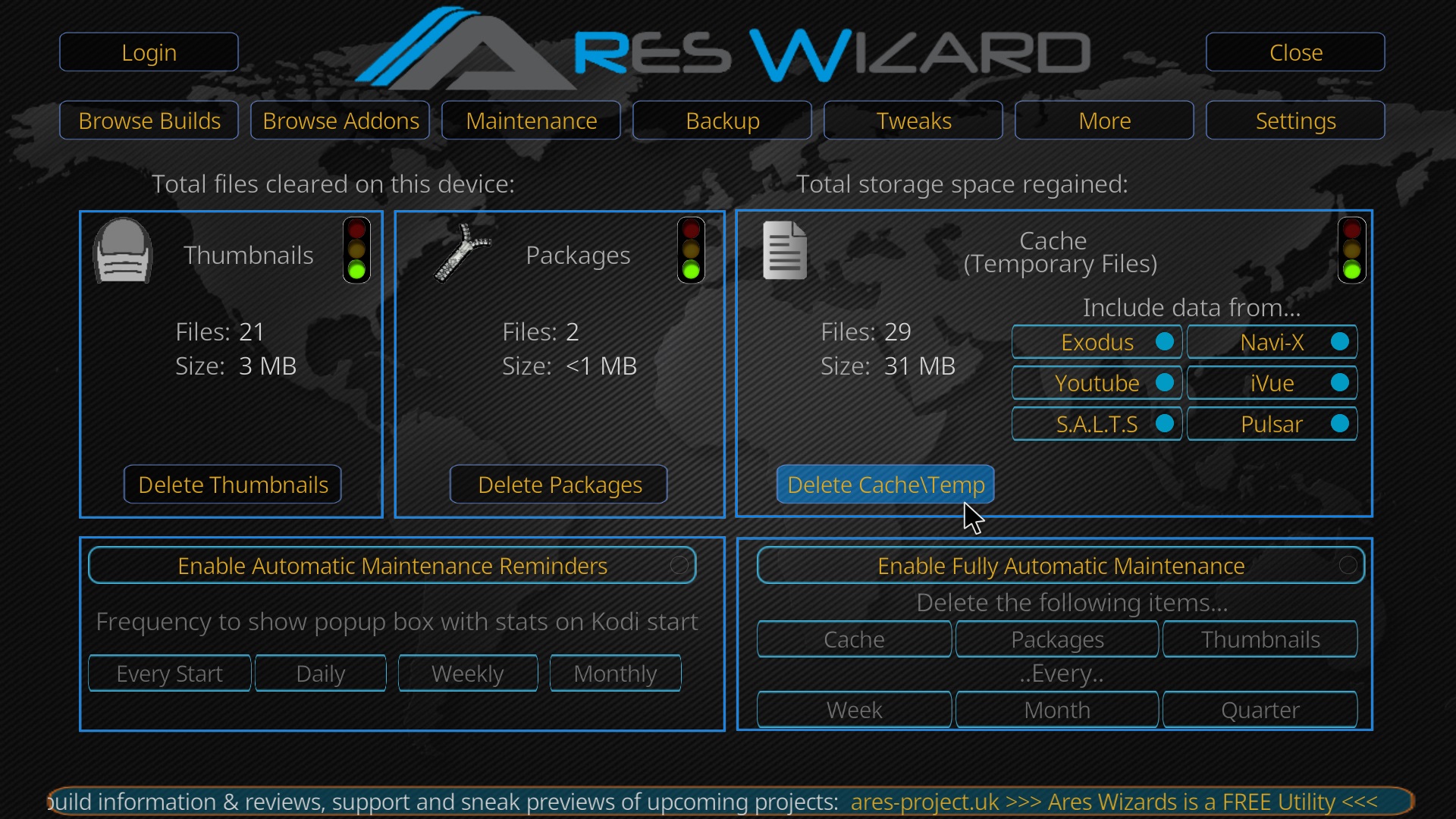This screenshot has width=1456, height=819.
Task: Open the Browse Addons tab
Action: coord(340,121)
